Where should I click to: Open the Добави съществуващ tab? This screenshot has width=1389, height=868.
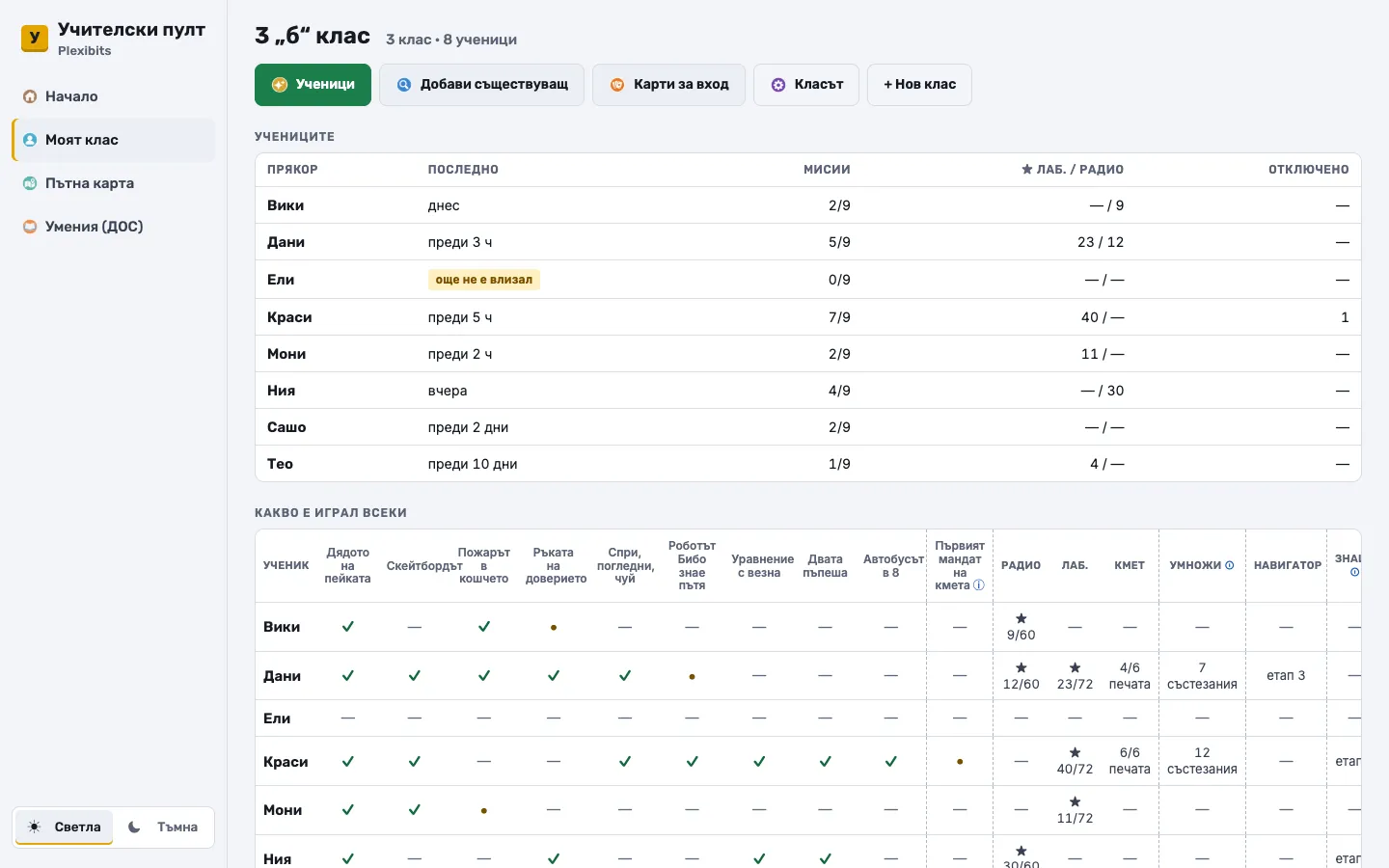pos(481,85)
